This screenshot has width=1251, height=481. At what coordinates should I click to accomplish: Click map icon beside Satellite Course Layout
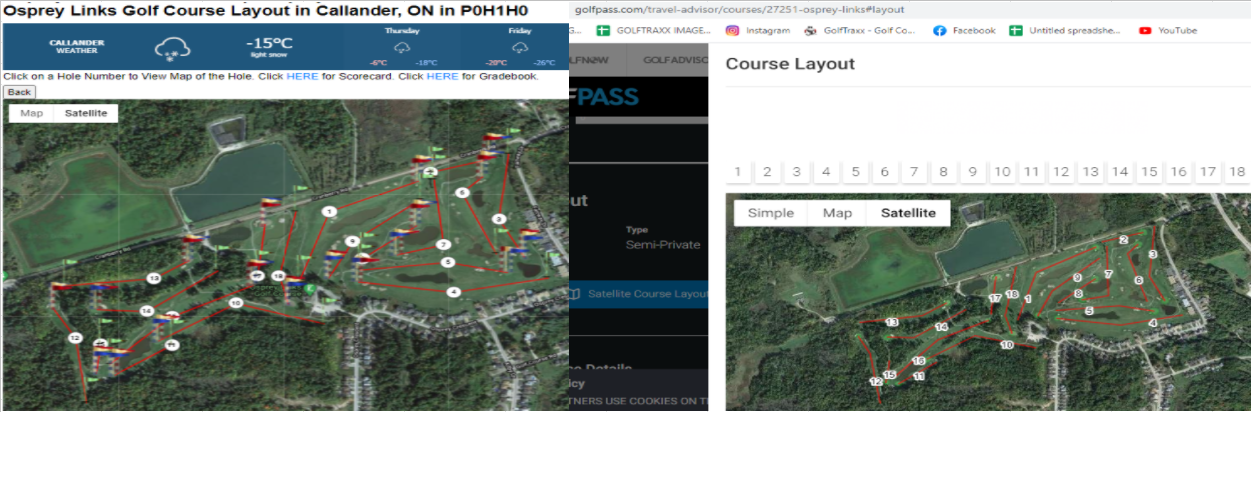point(575,294)
